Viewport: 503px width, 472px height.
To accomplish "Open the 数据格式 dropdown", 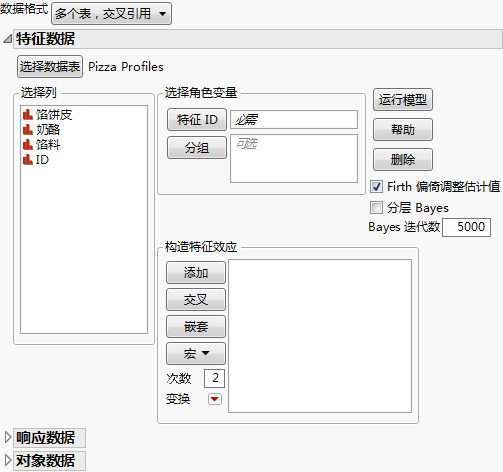I will point(111,14).
